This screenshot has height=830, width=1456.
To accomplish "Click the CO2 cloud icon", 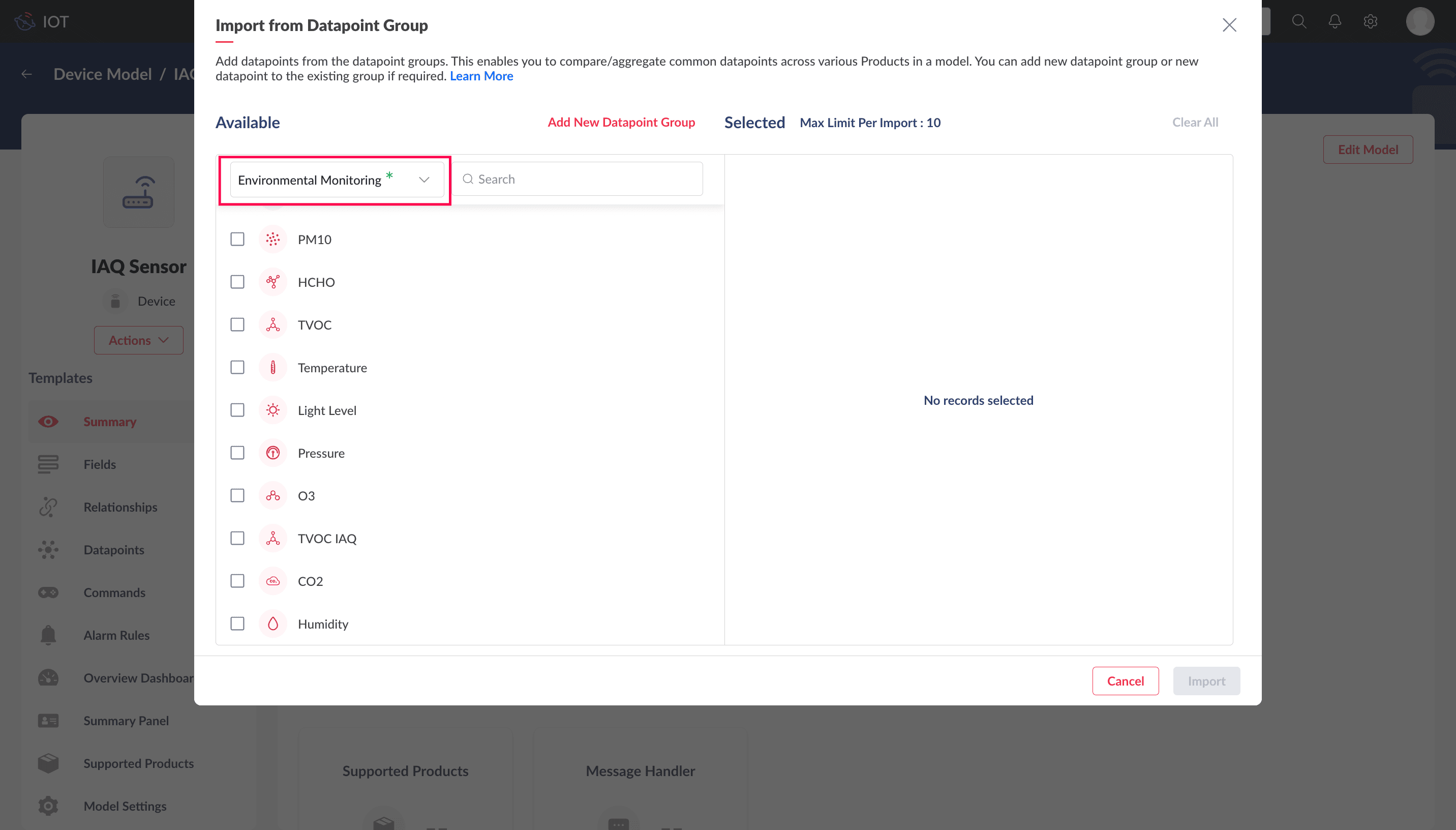I will coord(273,581).
